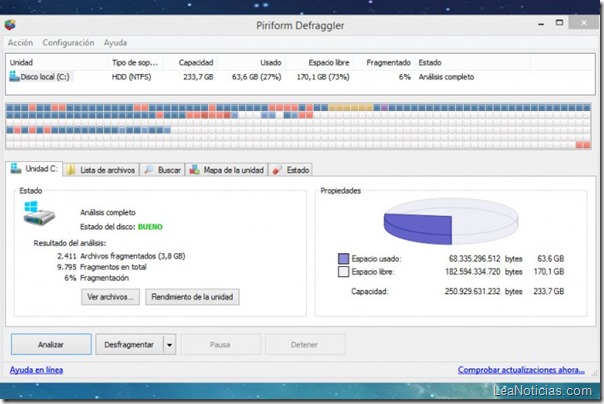Maximize the Defraggler window
Viewport: 604px width, 404px height.
click(559, 23)
